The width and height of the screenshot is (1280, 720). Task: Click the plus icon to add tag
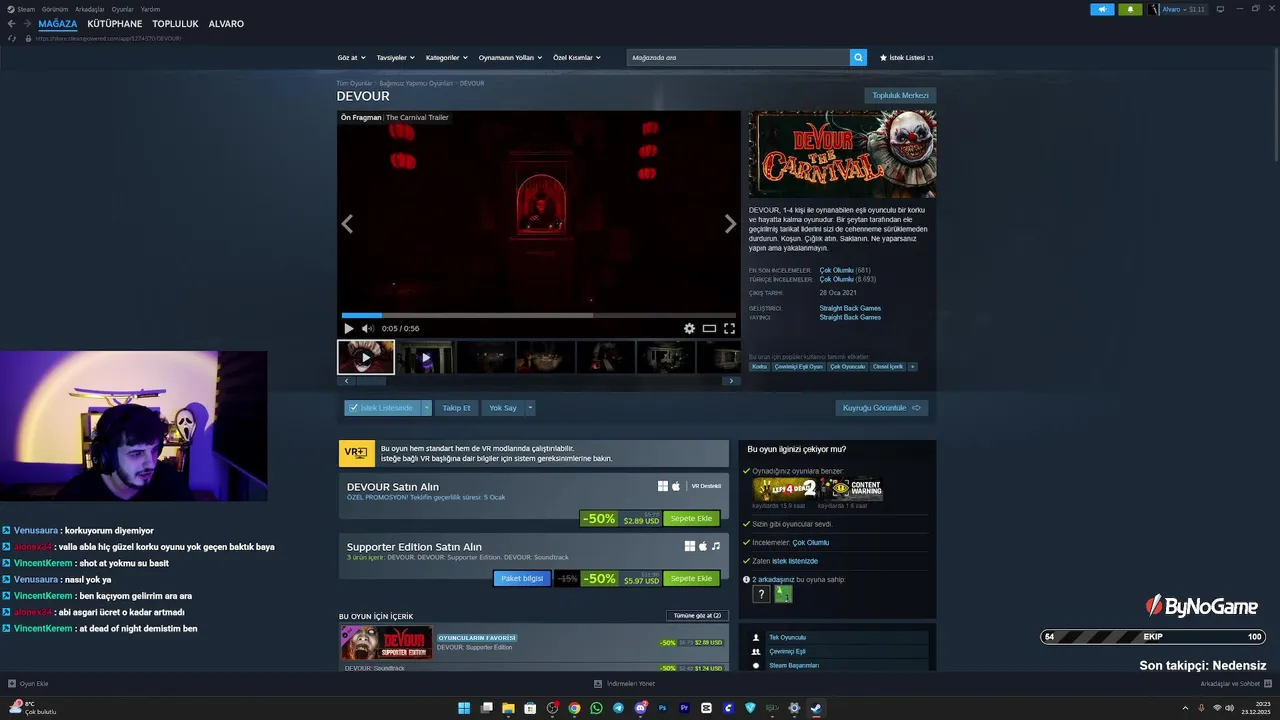[x=912, y=367]
